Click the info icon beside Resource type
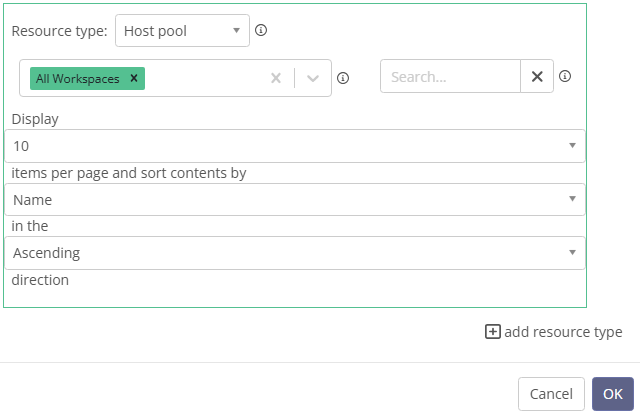This screenshot has width=640, height=418. coord(261,30)
